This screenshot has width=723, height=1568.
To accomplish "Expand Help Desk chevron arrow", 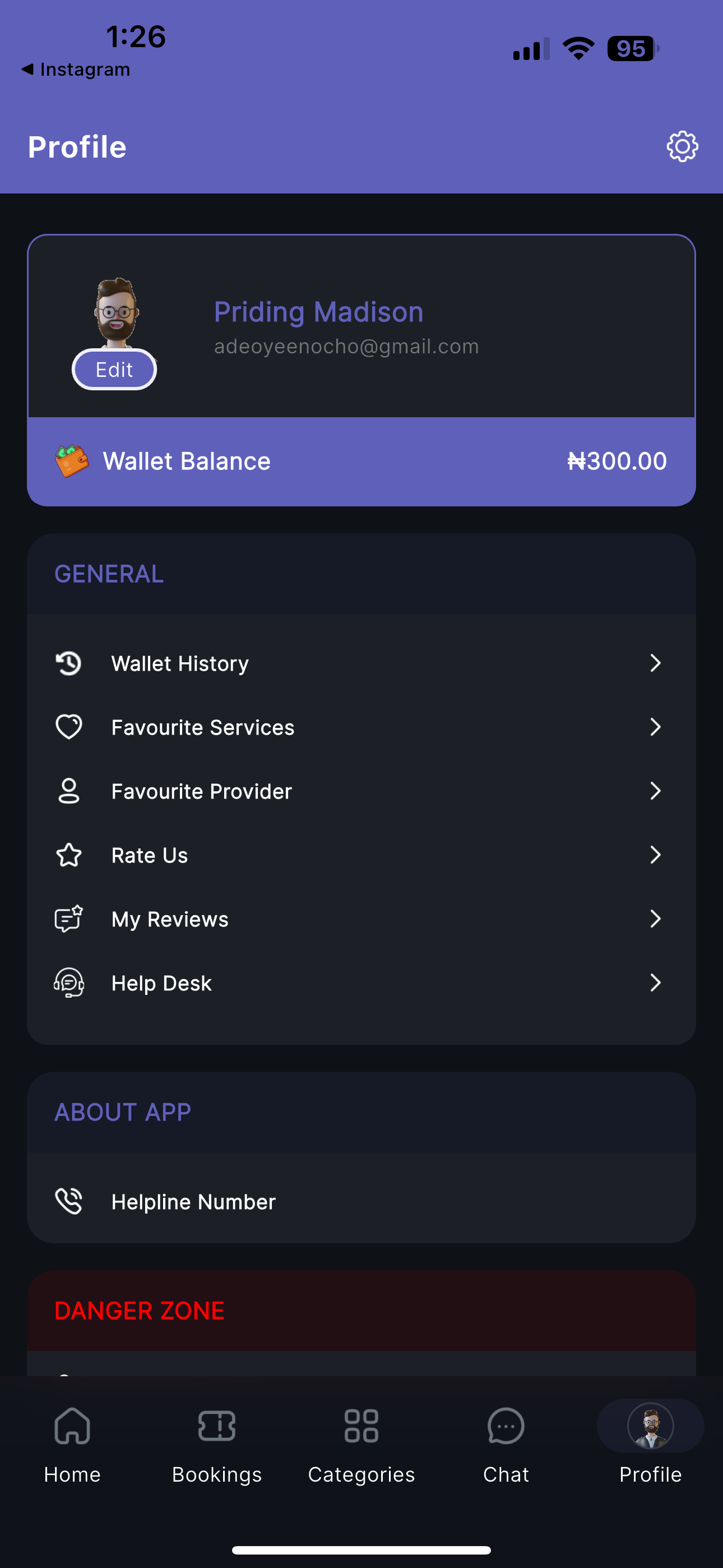I will click(x=655, y=983).
